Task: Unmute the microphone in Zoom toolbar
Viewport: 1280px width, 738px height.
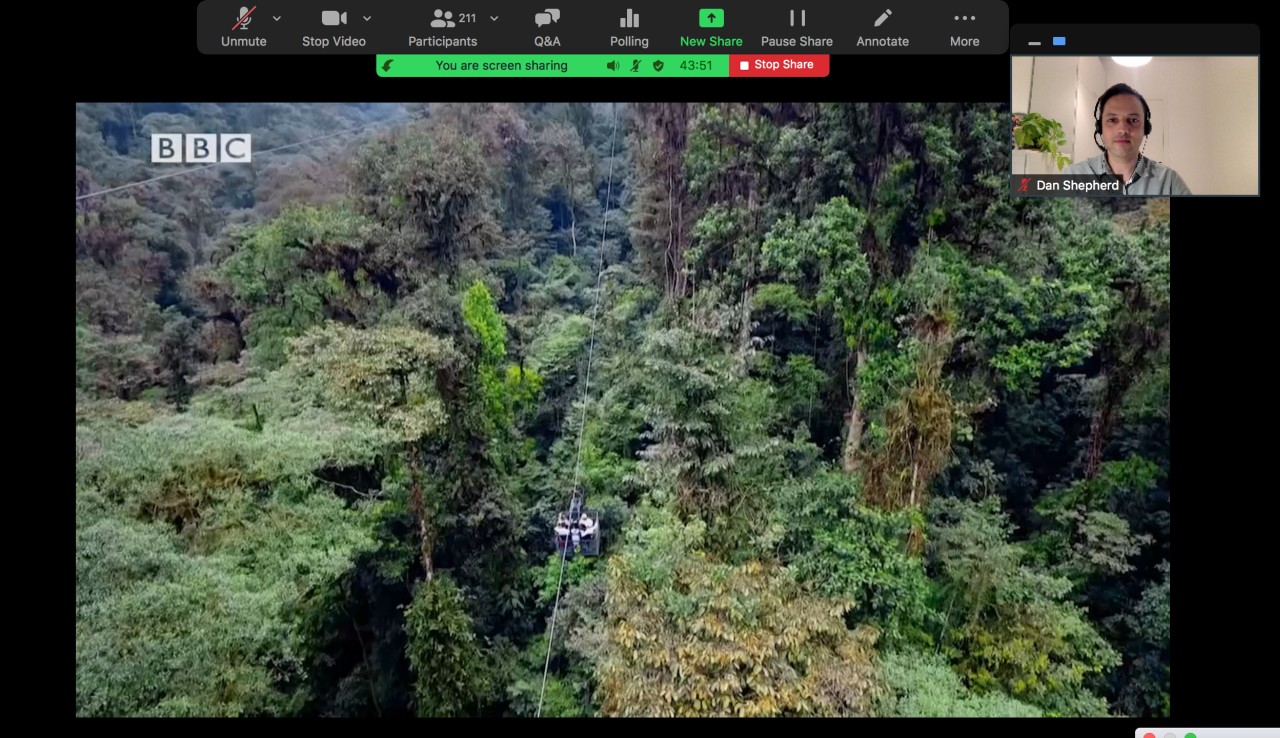Action: 244,28
